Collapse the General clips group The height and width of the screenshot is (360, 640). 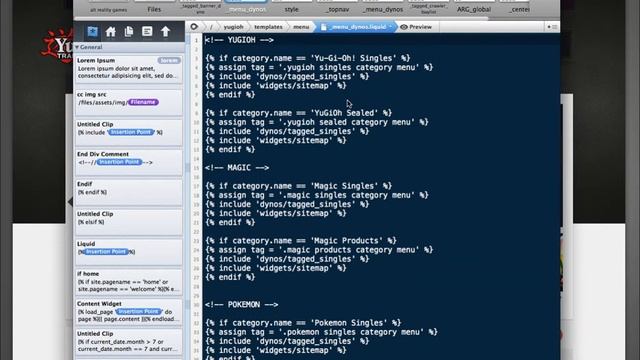[77, 47]
